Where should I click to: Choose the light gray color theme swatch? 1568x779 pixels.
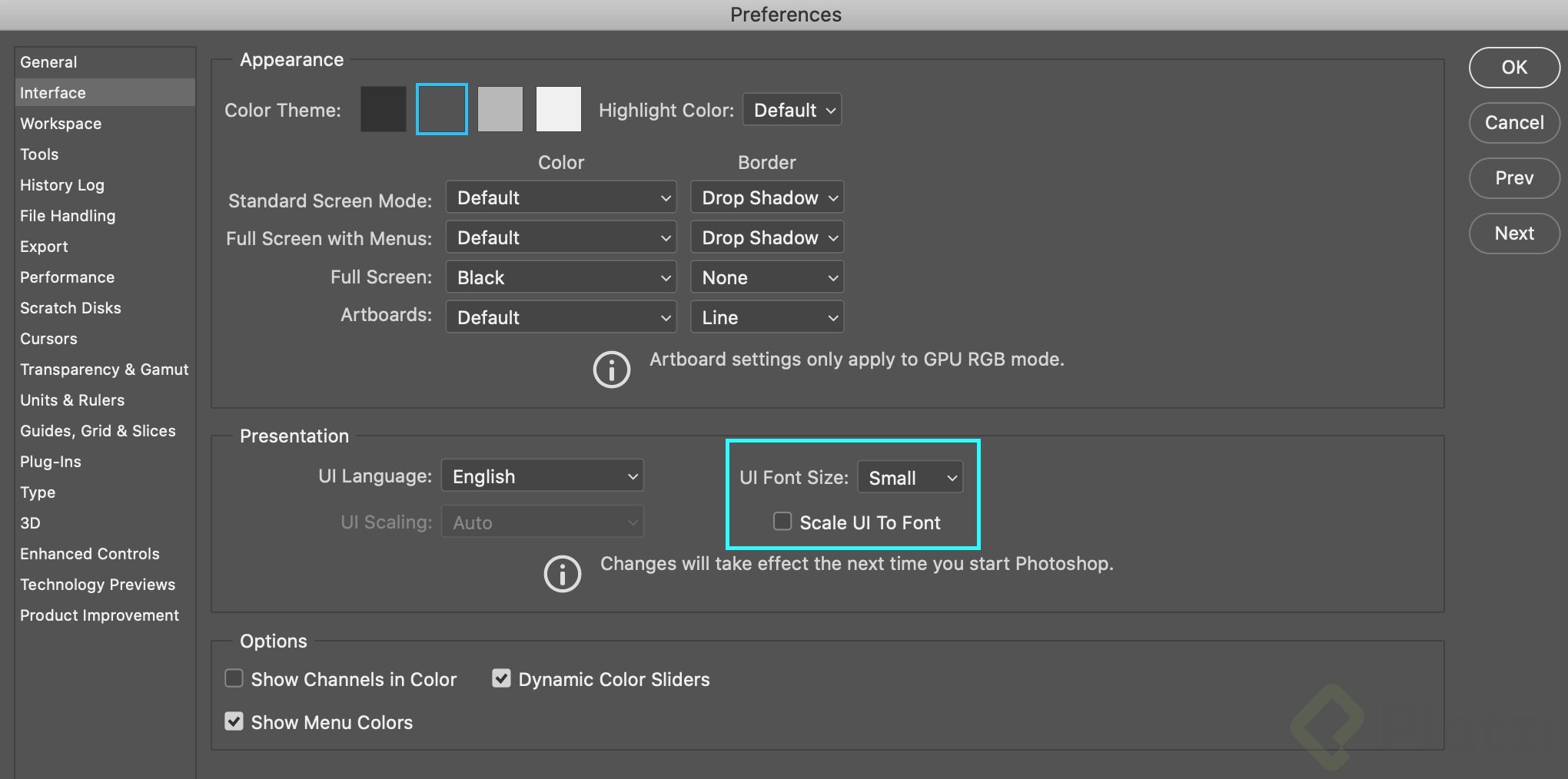point(500,109)
